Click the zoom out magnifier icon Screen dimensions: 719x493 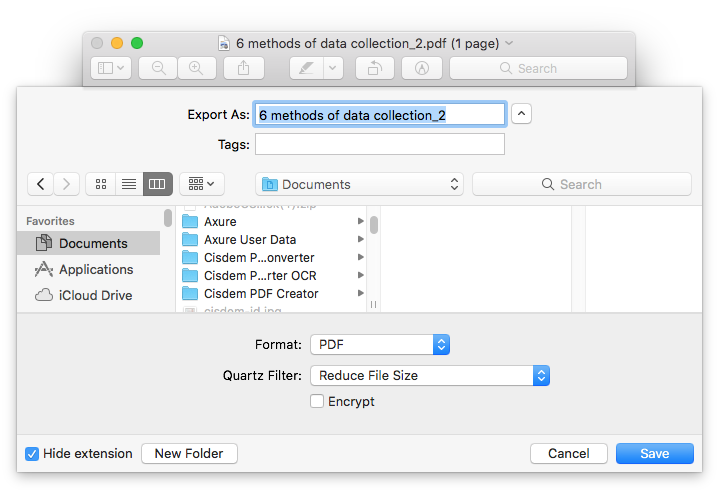tap(158, 68)
